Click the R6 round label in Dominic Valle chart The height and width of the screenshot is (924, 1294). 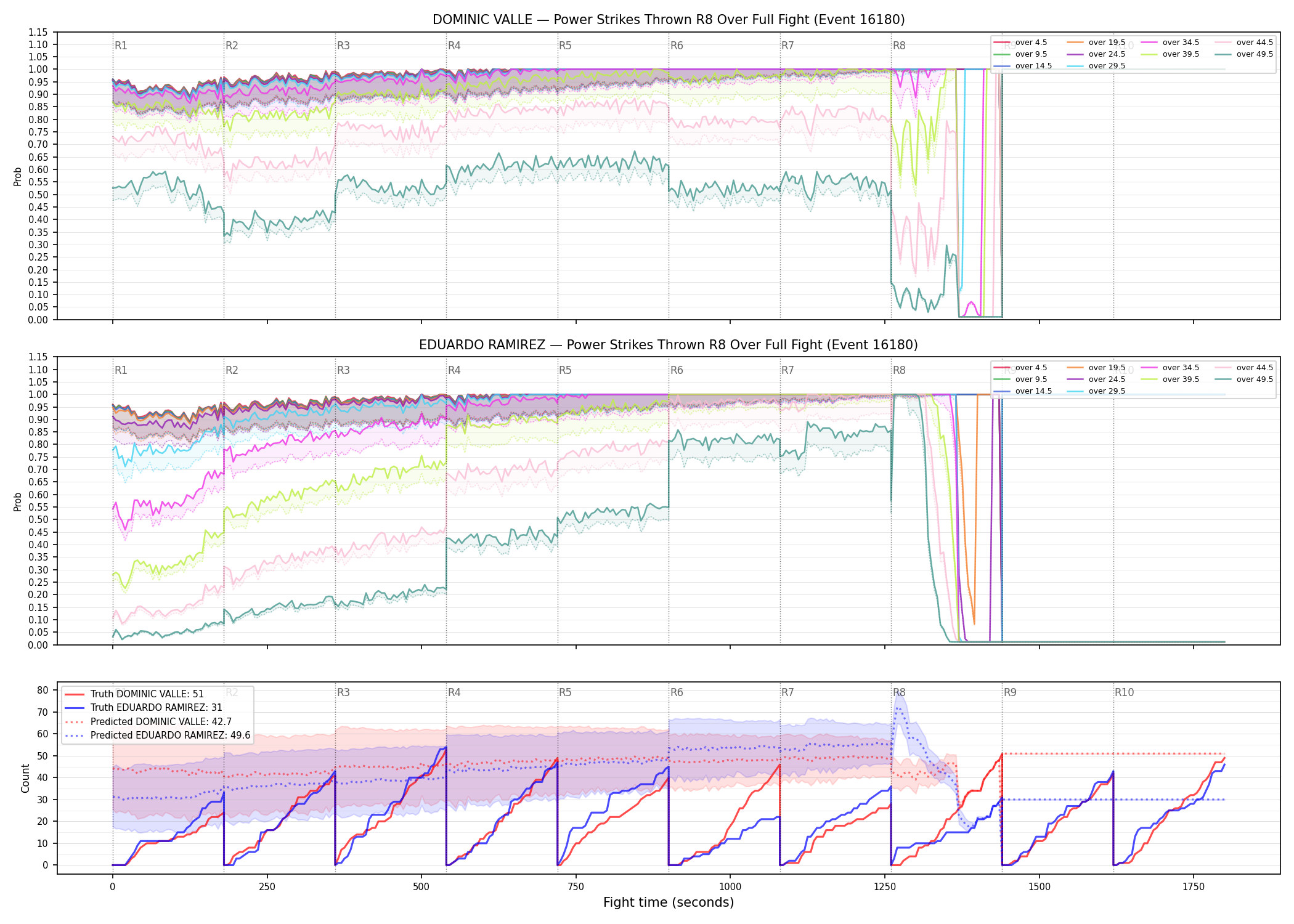pos(677,46)
